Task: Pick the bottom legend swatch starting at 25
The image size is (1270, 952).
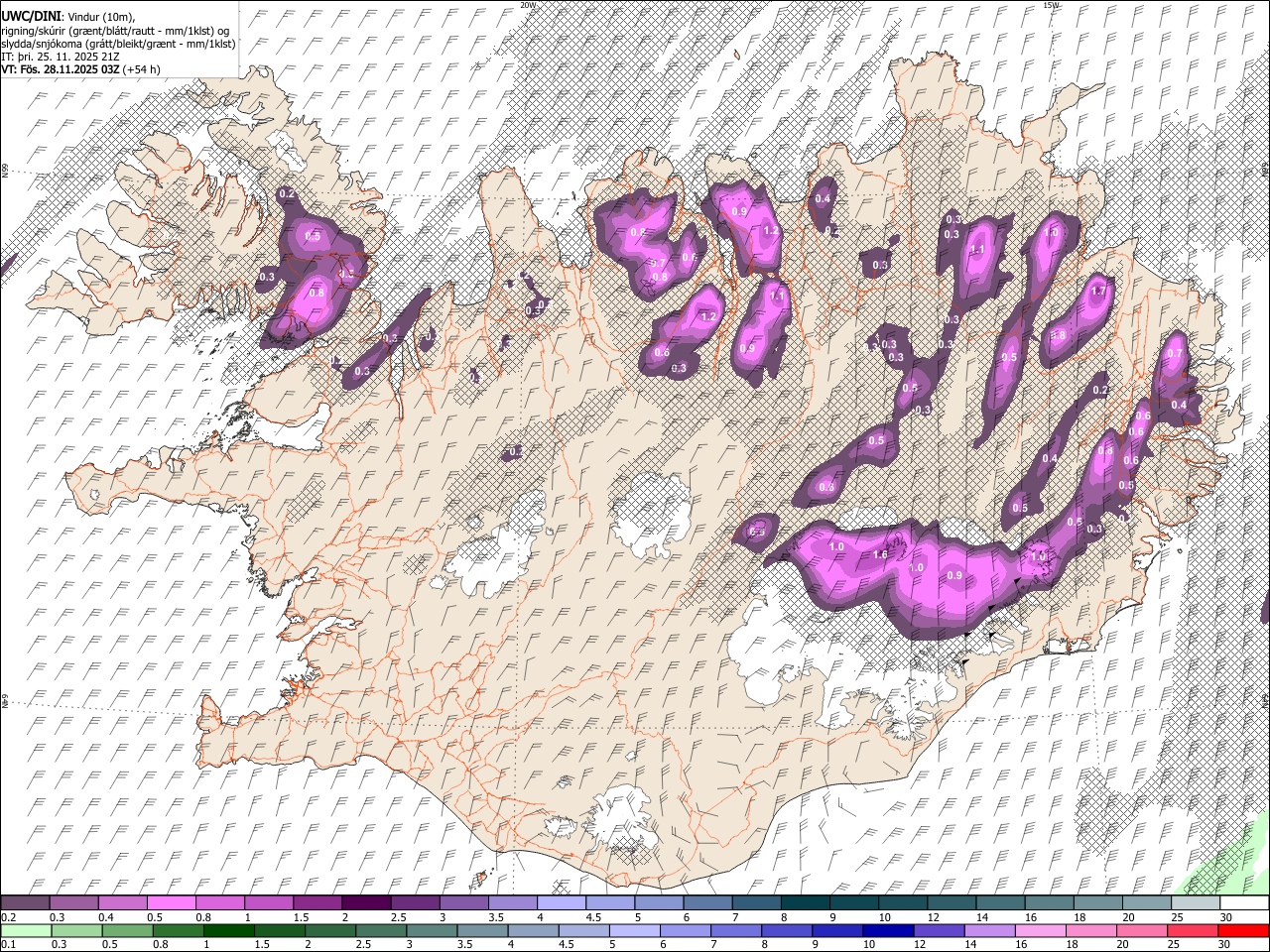Action: click(x=1194, y=931)
